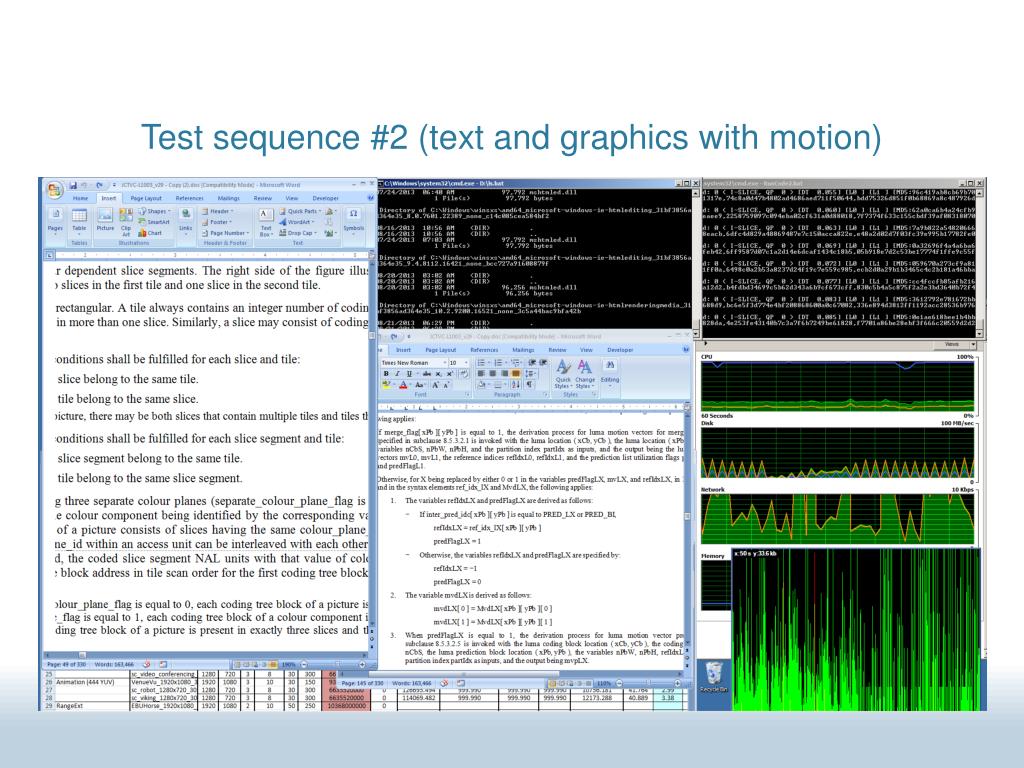Open Page Layout tab in left Word window
The height and width of the screenshot is (768, 1024).
coord(146,198)
